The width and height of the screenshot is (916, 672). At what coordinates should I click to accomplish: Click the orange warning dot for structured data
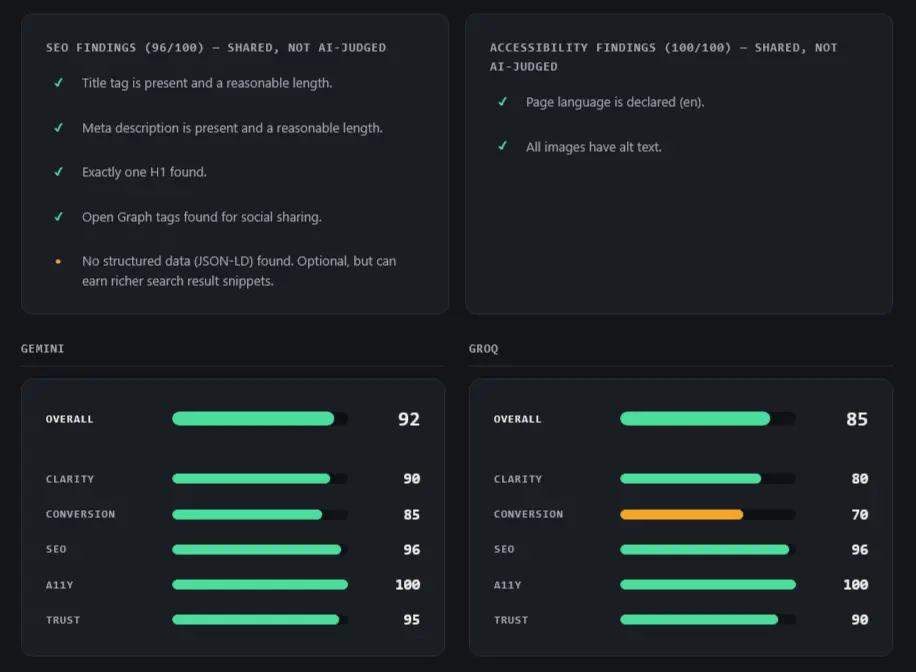[58, 261]
